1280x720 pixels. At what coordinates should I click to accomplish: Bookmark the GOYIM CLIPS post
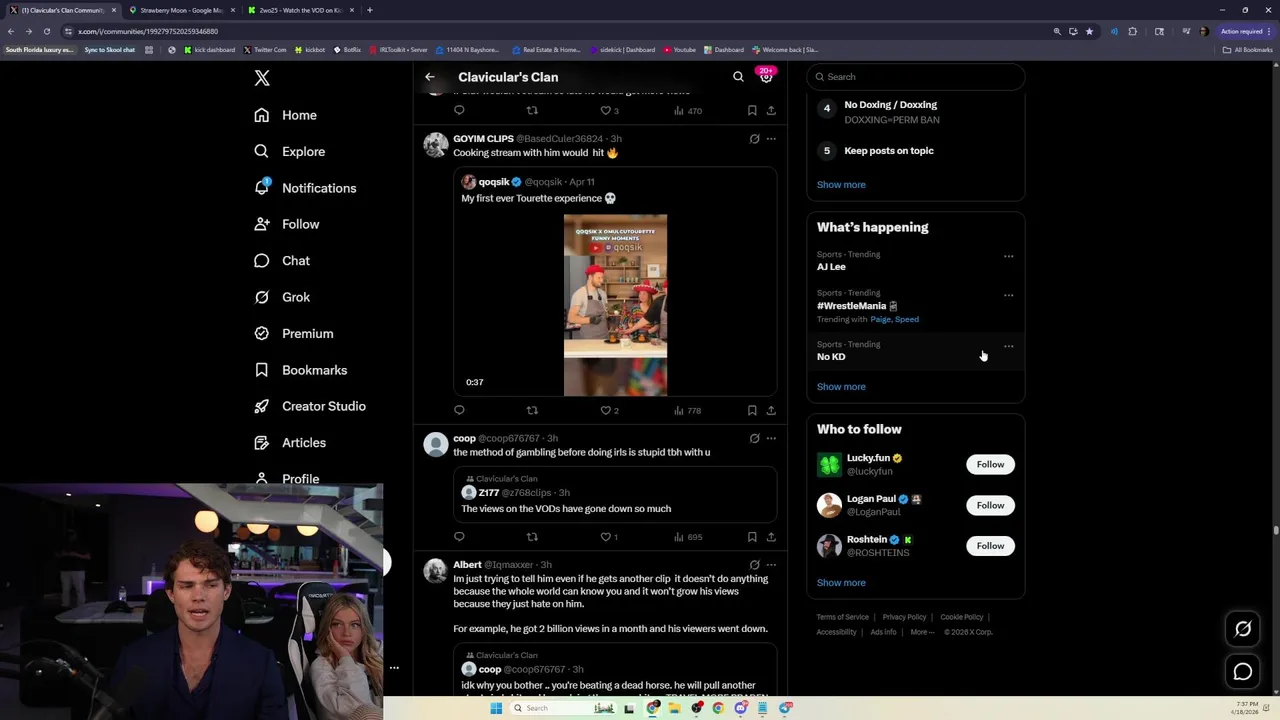[752, 410]
